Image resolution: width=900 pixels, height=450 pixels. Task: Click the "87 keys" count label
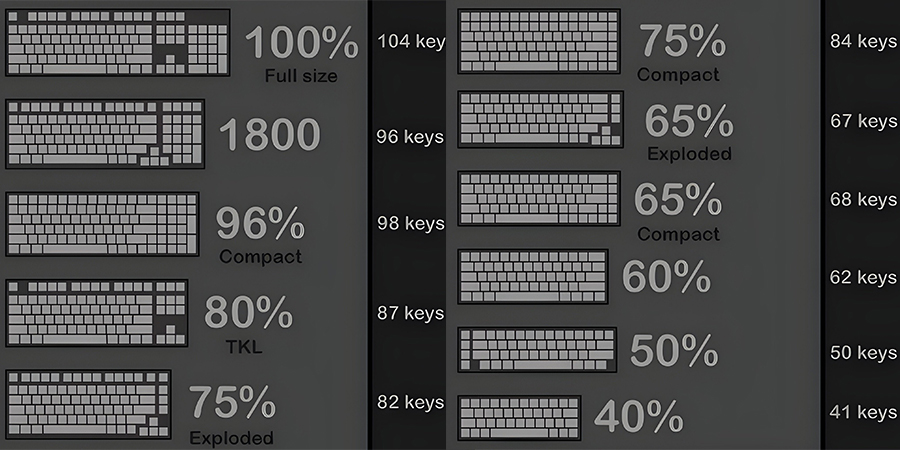410,313
